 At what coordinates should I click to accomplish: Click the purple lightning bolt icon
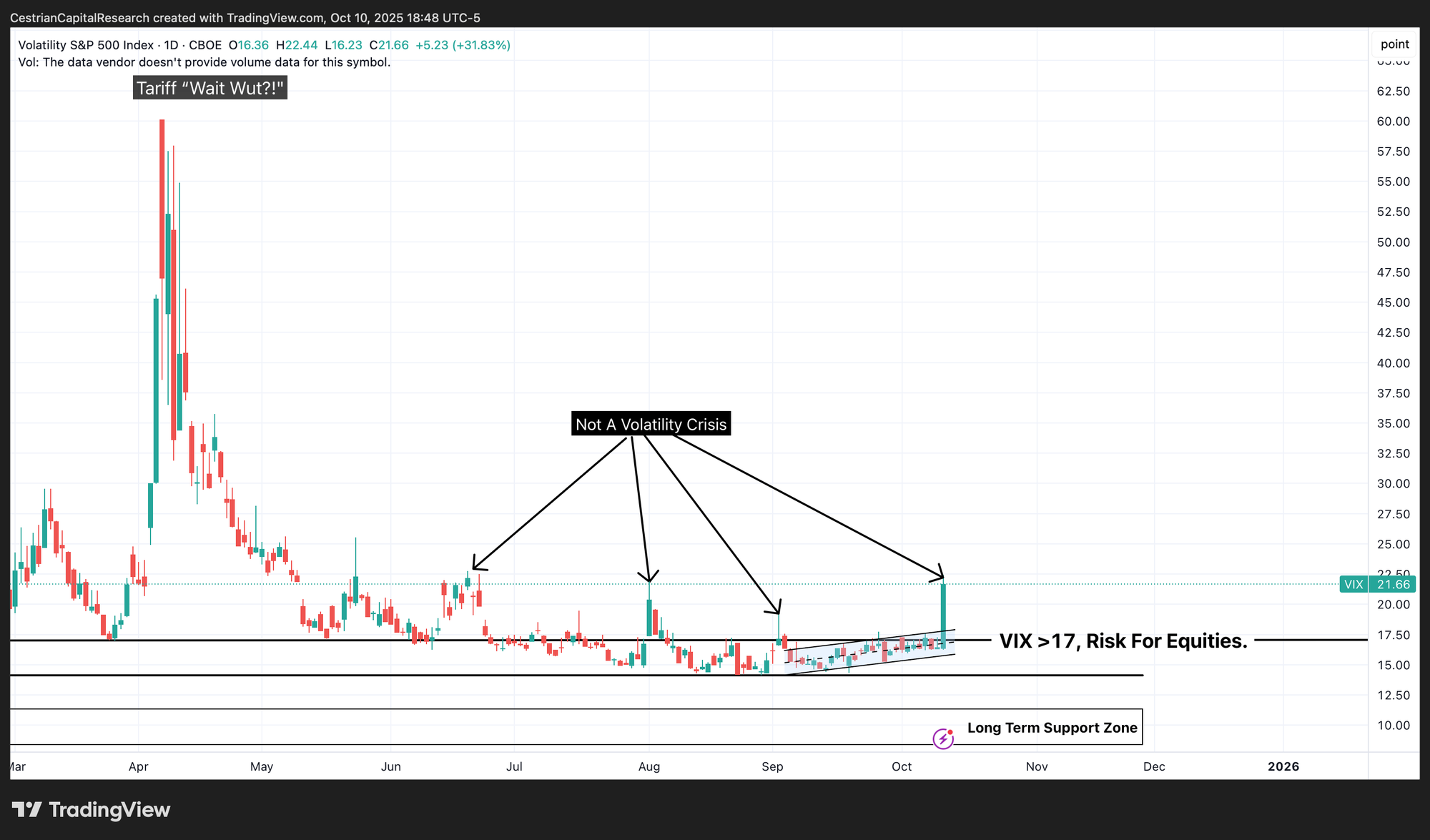tap(943, 738)
